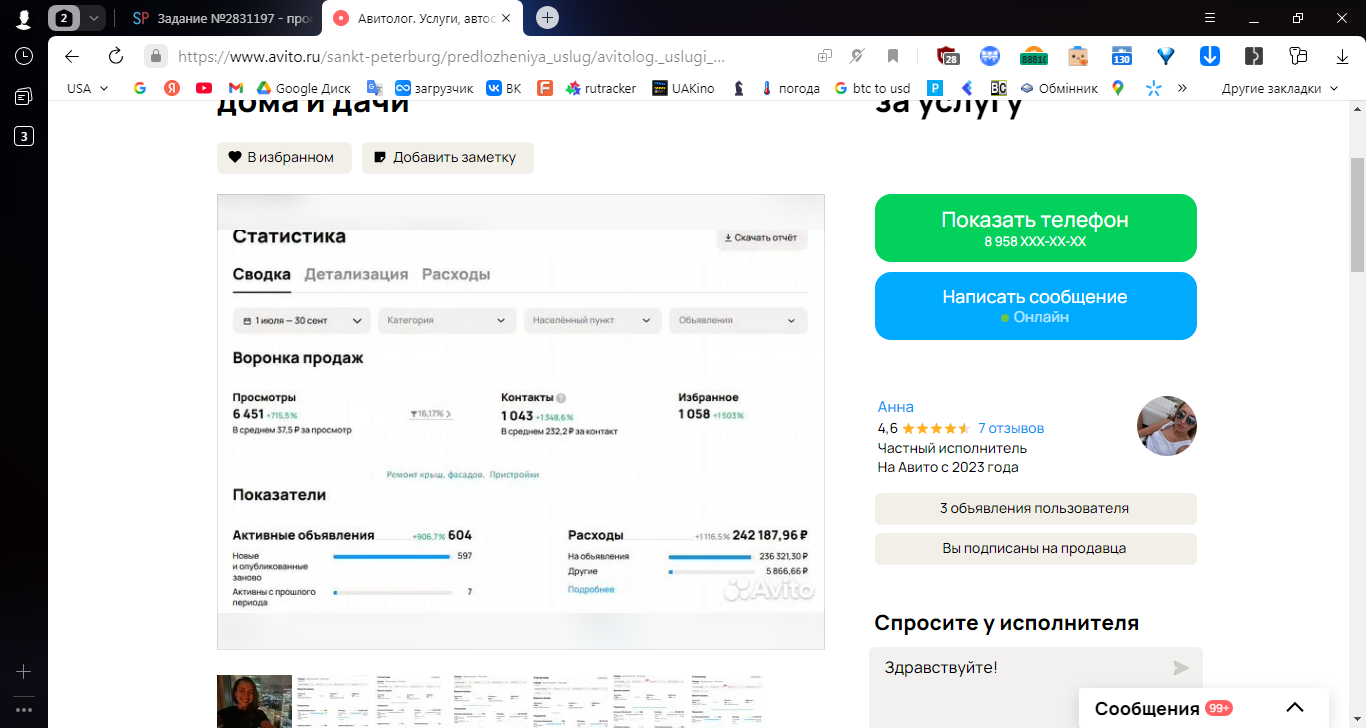The width and height of the screenshot is (1366, 728).
Task: Open the browser profile icon
Action: pos(23,18)
